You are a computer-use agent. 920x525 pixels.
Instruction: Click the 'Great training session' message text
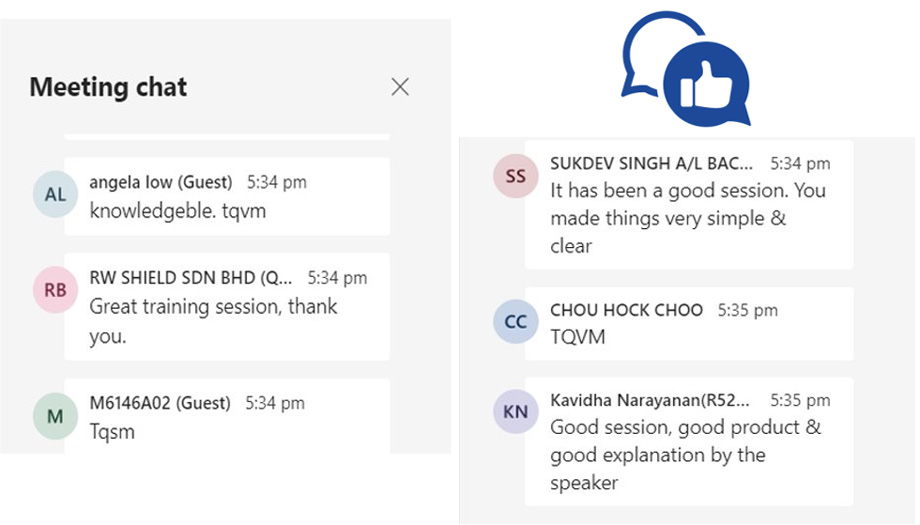coord(214,321)
